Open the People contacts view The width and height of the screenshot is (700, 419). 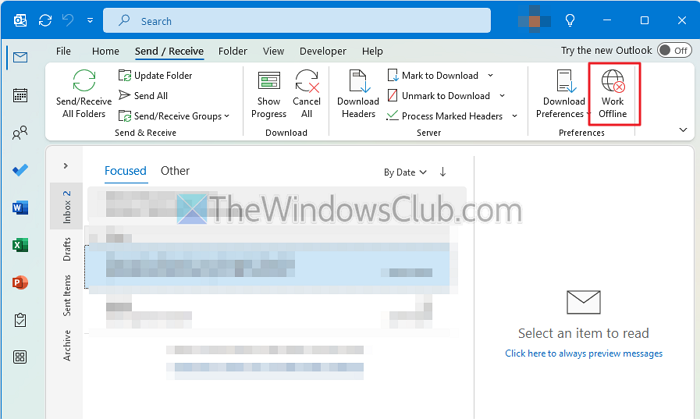(20, 133)
